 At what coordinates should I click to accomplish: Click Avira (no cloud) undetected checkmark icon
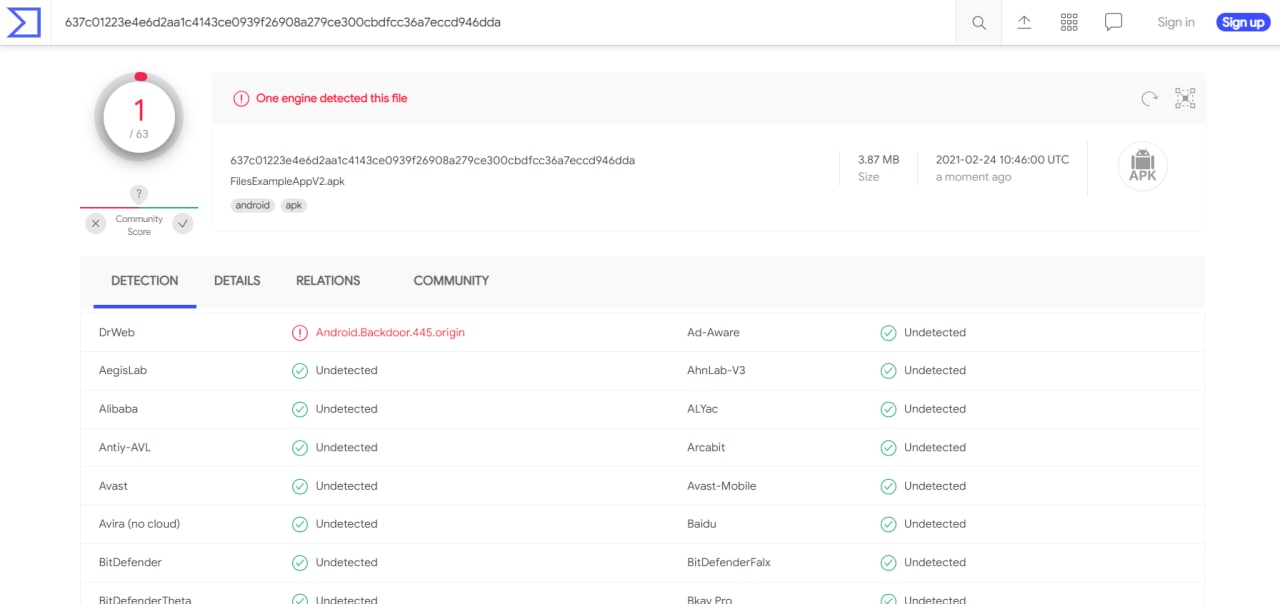click(x=300, y=524)
